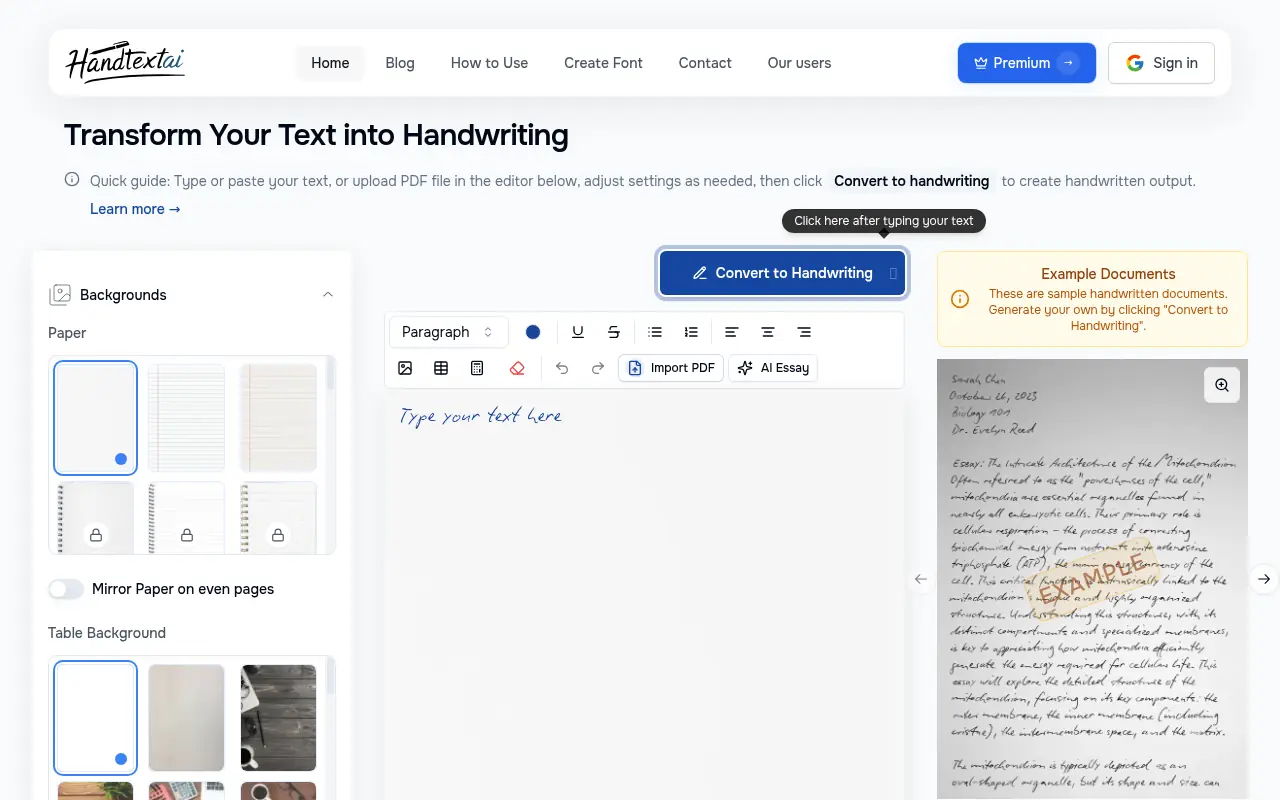Apply underline formatting to text
1280x800 pixels.
578,331
